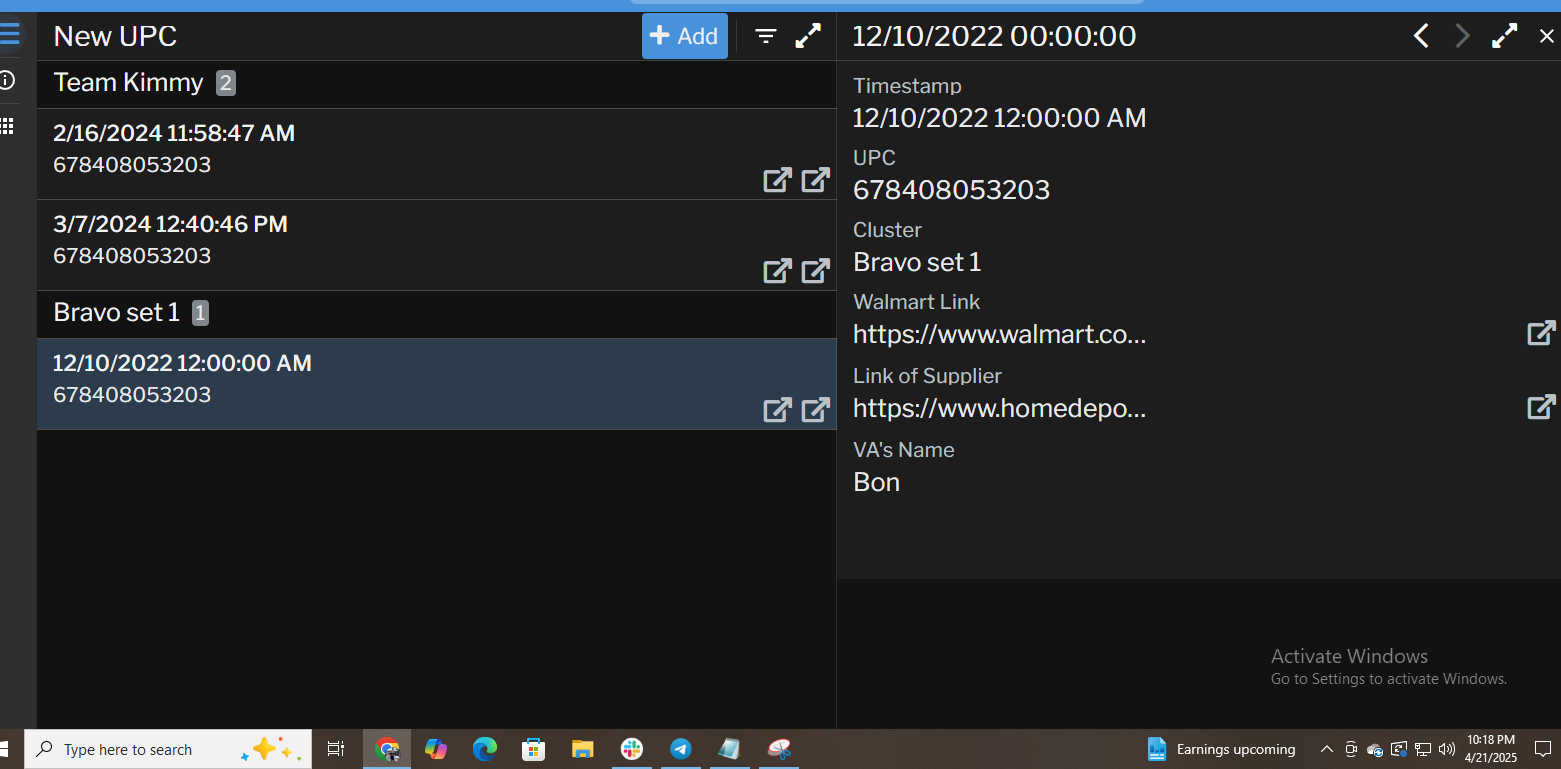Collapse the Bravo set 1 group header

pos(117,313)
